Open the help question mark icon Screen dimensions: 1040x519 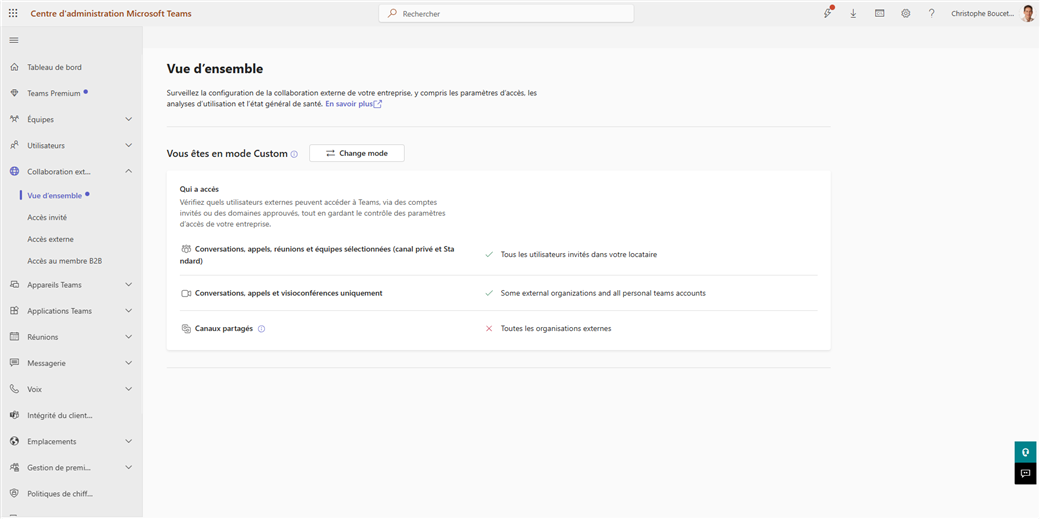click(931, 13)
